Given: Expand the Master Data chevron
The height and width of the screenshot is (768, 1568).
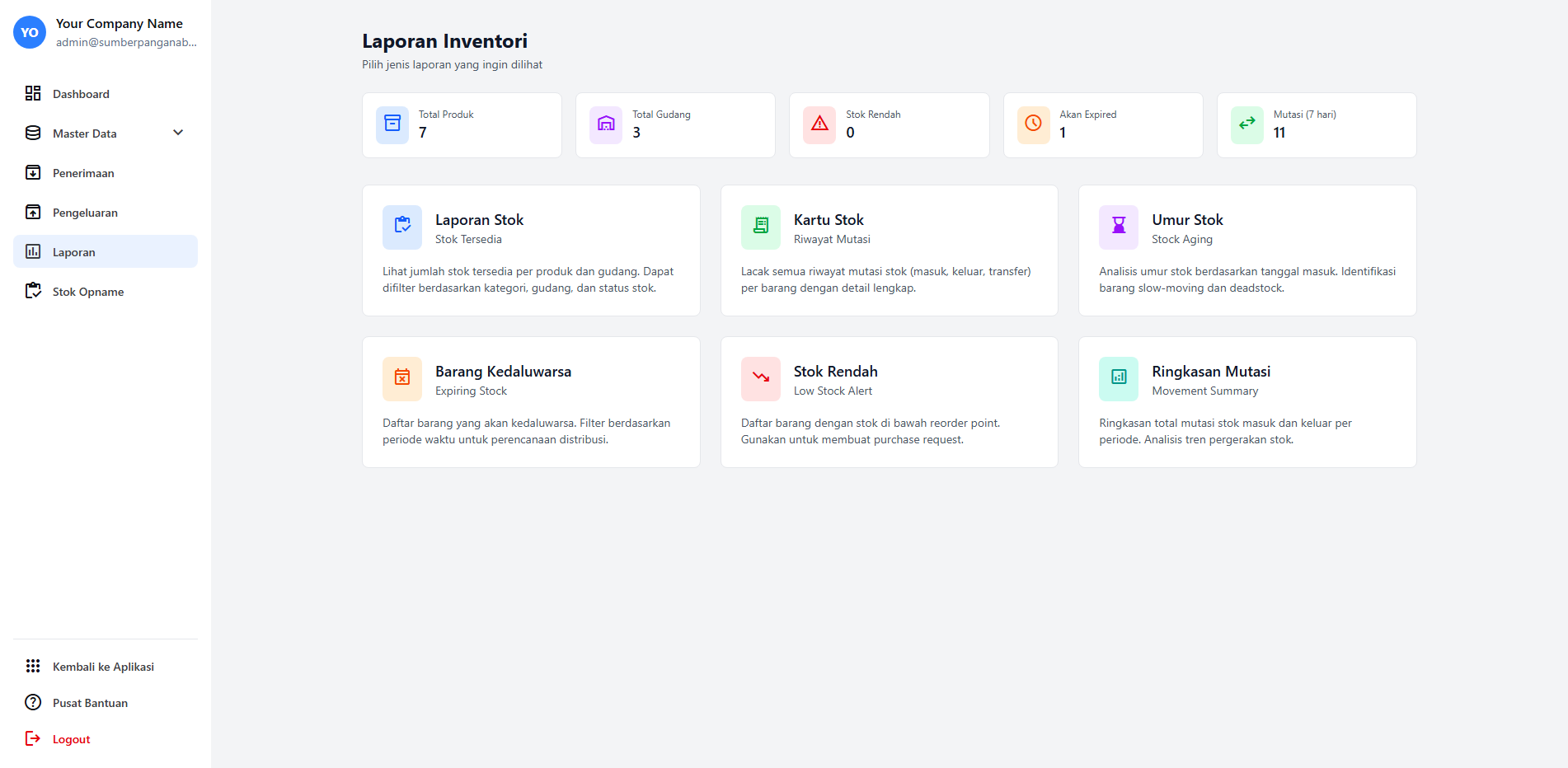Looking at the screenshot, I should [178, 133].
